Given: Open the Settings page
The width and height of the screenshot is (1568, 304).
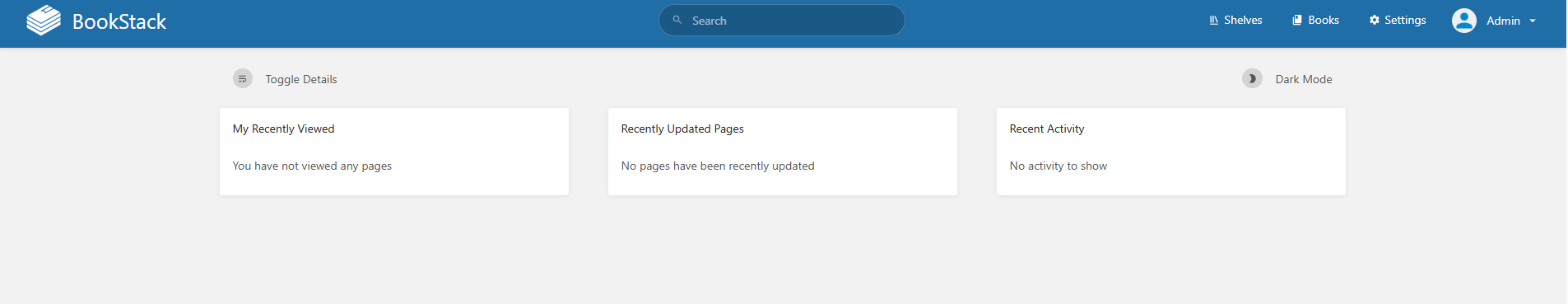Looking at the screenshot, I should 1398,20.
